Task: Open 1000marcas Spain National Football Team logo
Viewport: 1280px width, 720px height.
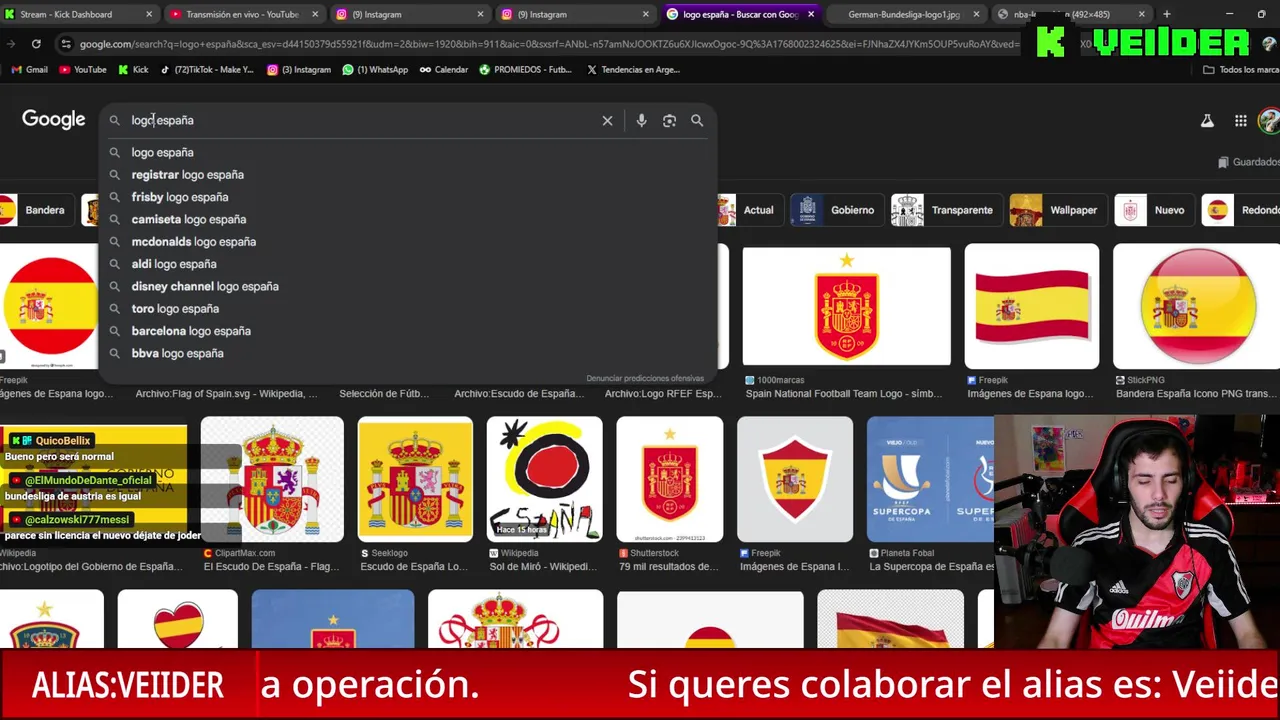Action: [x=846, y=306]
